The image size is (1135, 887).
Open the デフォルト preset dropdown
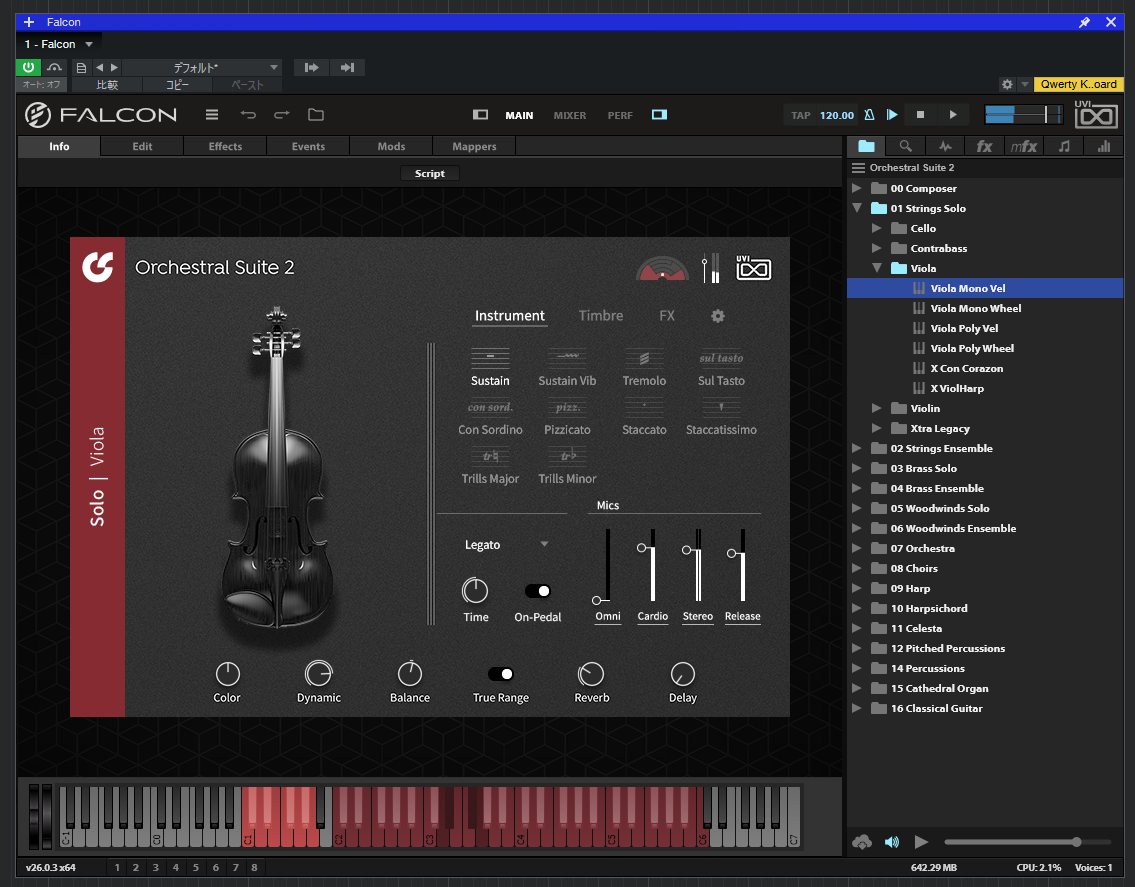point(200,67)
